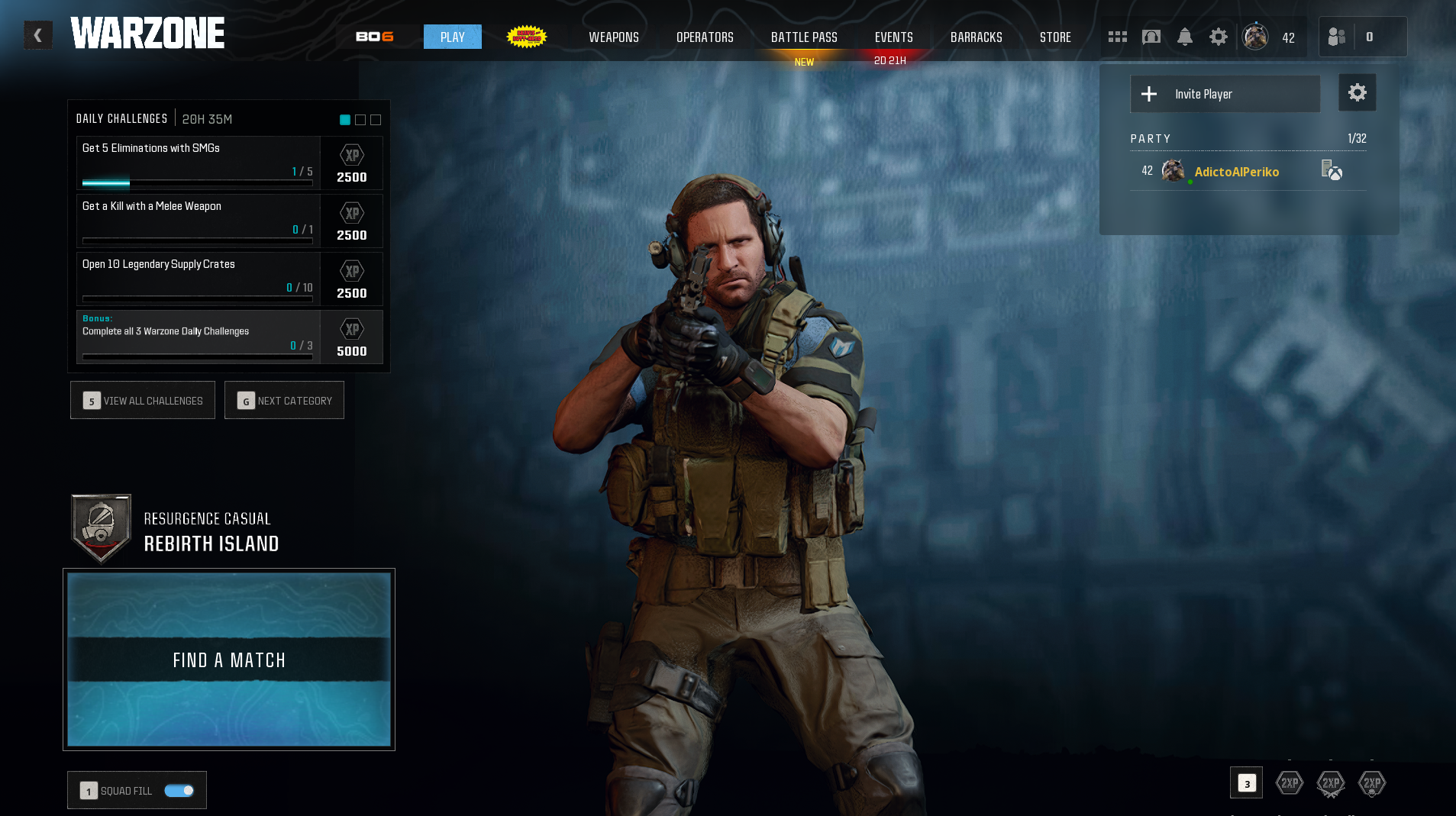Click the headset voice channel icon
This screenshot has width=1456, height=816.
click(x=1151, y=37)
